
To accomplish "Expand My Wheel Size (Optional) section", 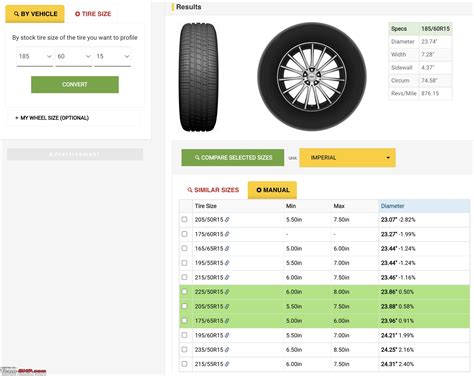I will click(x=52, y=118).
